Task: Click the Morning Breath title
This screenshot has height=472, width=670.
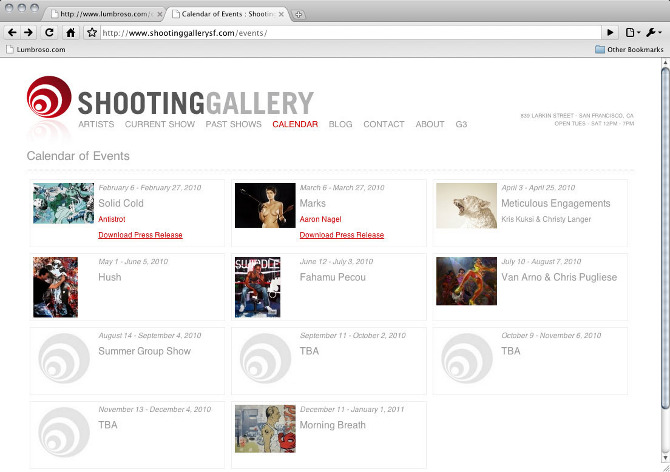Action: [332, 425]
